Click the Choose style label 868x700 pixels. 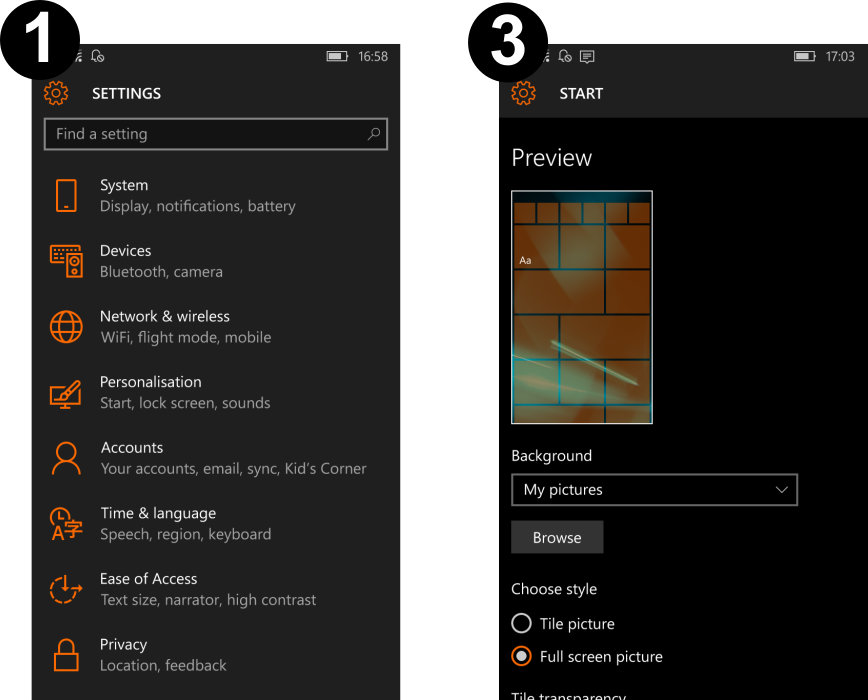click(x=554, y=589)
